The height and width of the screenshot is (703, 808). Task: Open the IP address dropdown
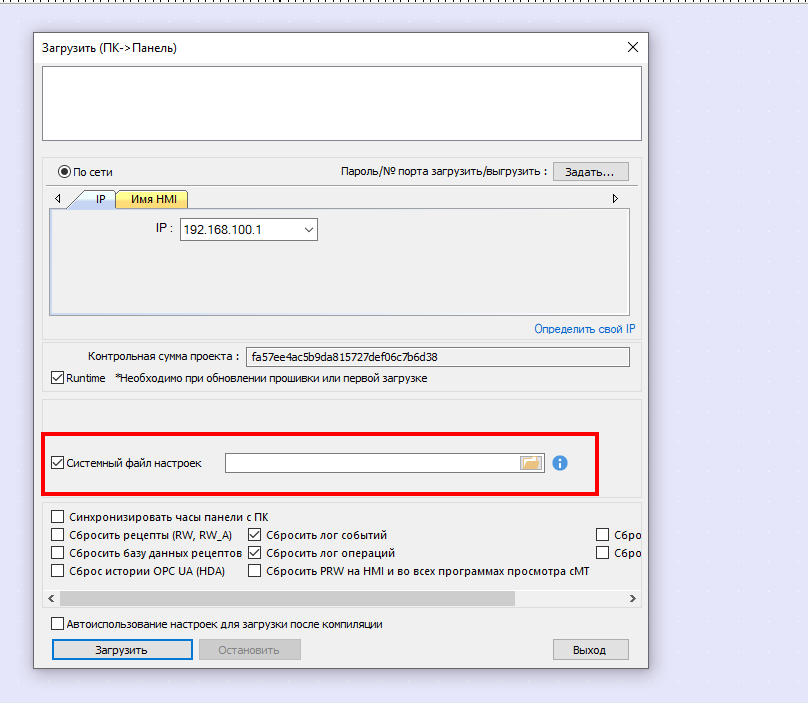click(x=309, y=230)
